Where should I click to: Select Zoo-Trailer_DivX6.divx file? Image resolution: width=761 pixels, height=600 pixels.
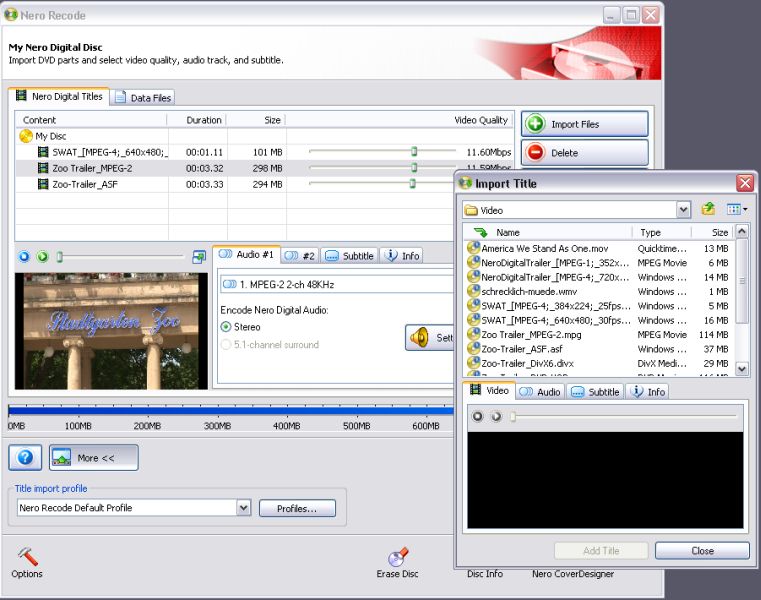(x=598, y=363)
